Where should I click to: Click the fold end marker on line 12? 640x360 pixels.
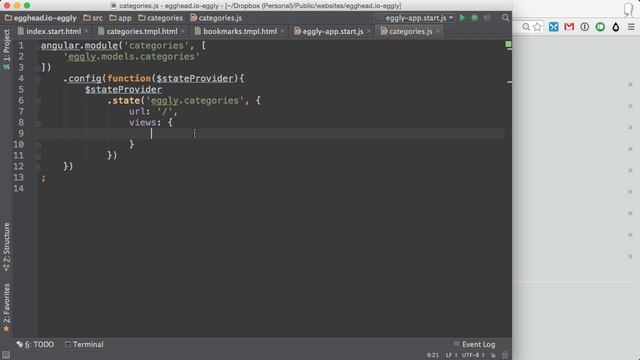[38, 167]
